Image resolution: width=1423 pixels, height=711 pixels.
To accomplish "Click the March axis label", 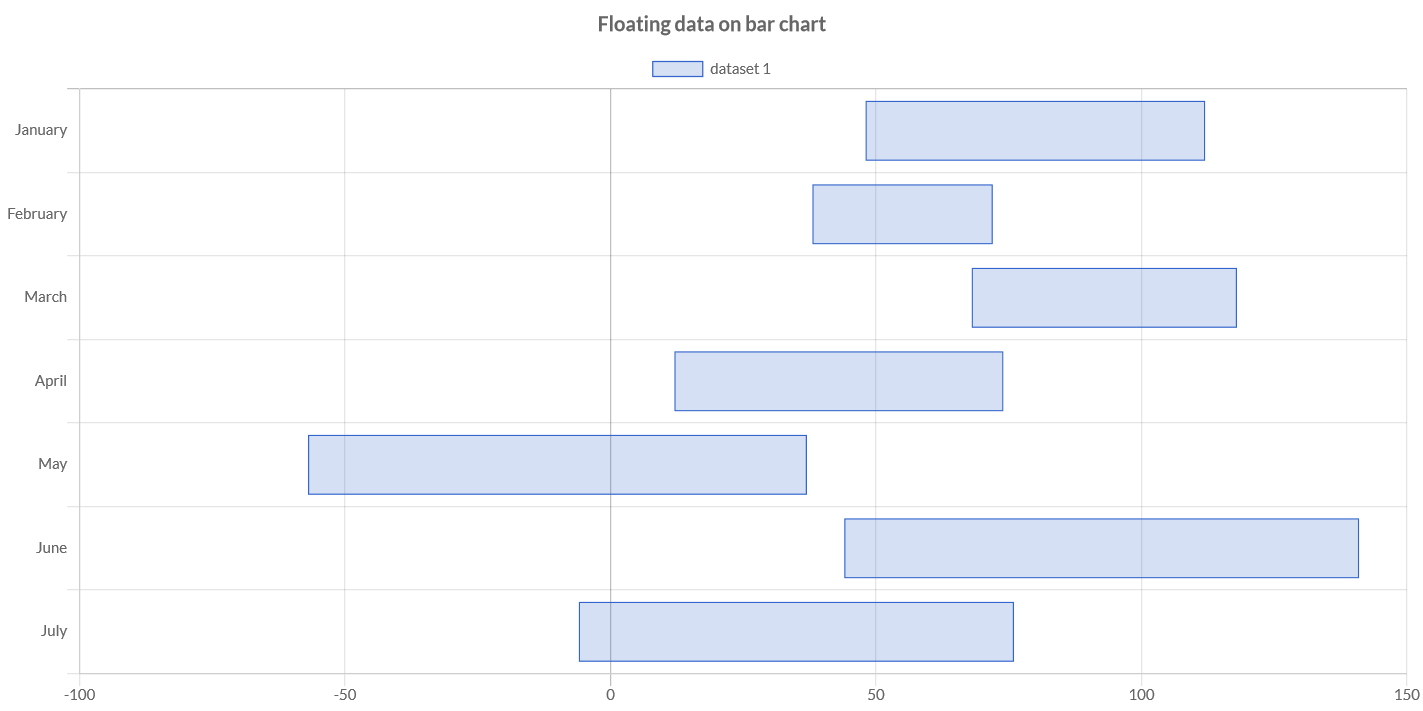I will [46, 297].
